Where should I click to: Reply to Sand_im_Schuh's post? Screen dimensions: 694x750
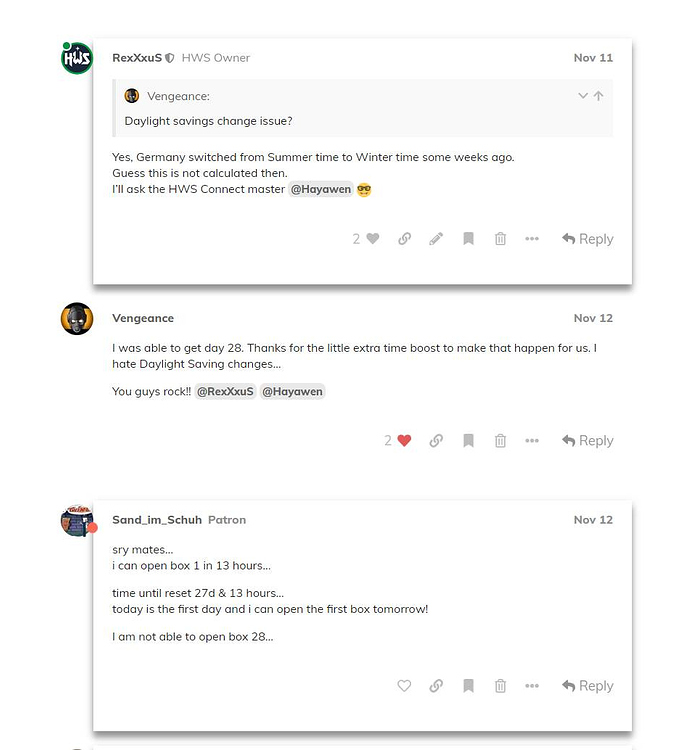pyautogui.click(x=587, y=686)
